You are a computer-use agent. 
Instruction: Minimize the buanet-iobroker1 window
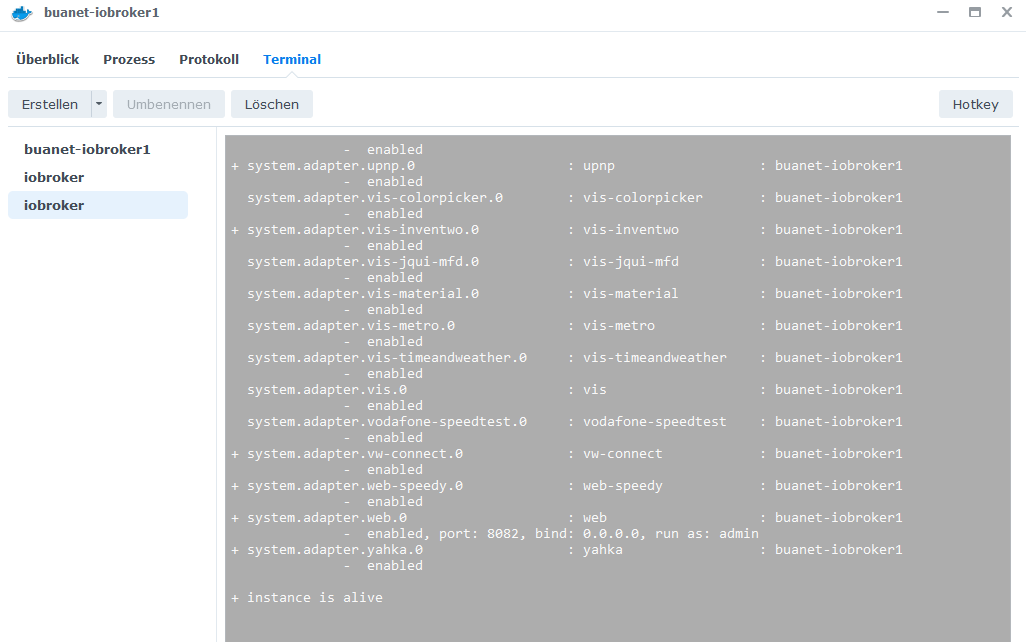click(943, 13)
